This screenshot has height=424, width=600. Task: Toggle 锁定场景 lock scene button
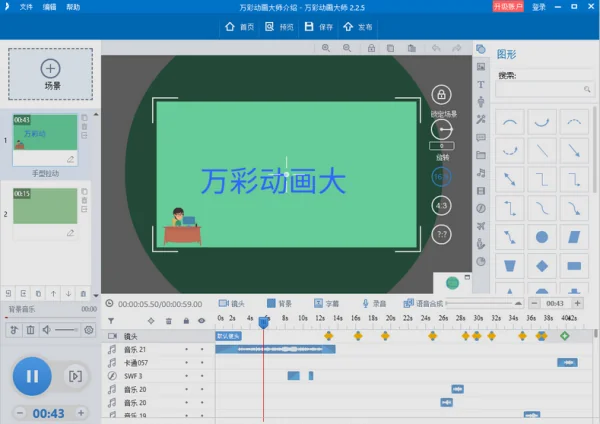pos(442,95)
